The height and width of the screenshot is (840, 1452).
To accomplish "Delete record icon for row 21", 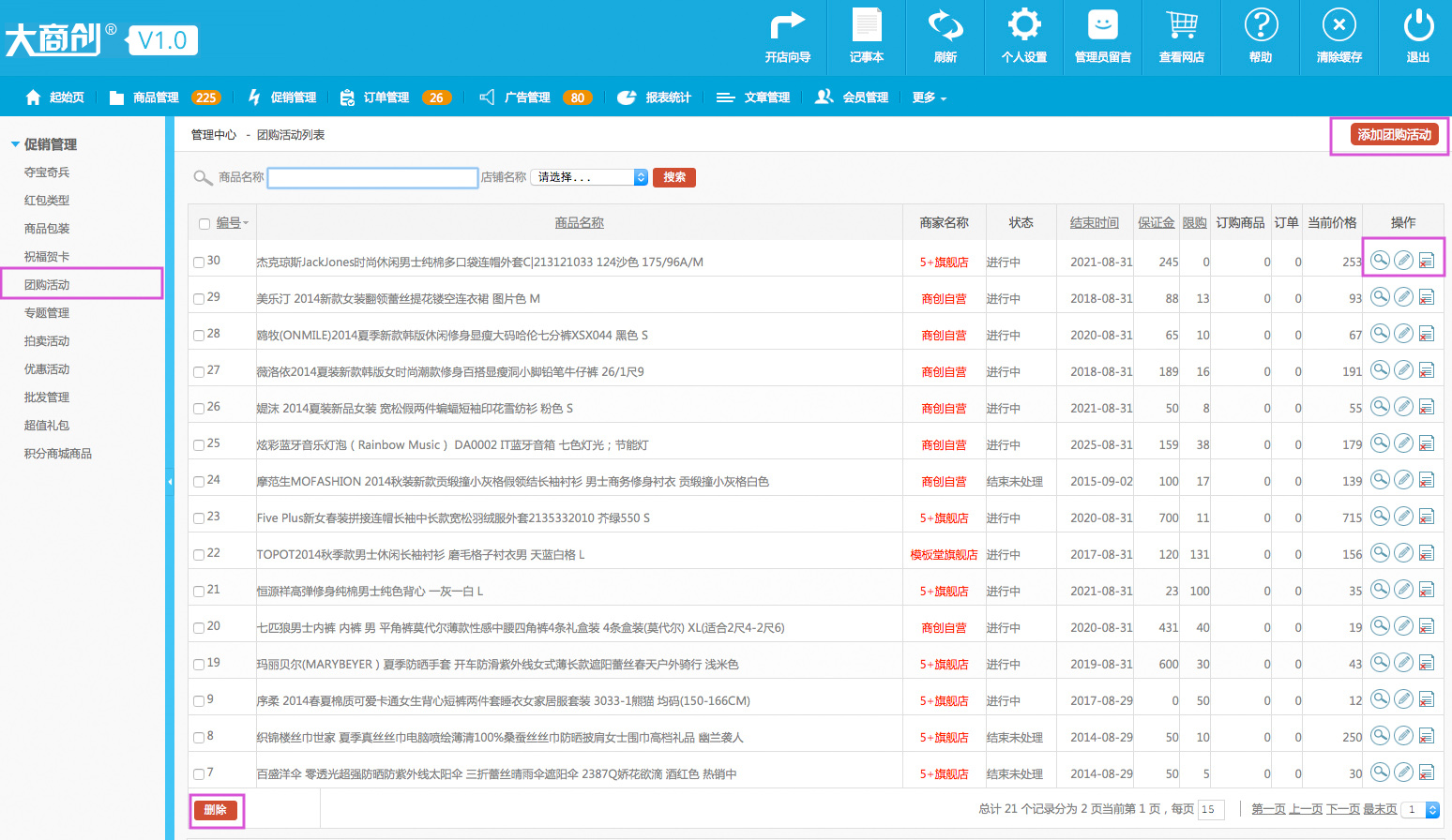I will 1427,590.
